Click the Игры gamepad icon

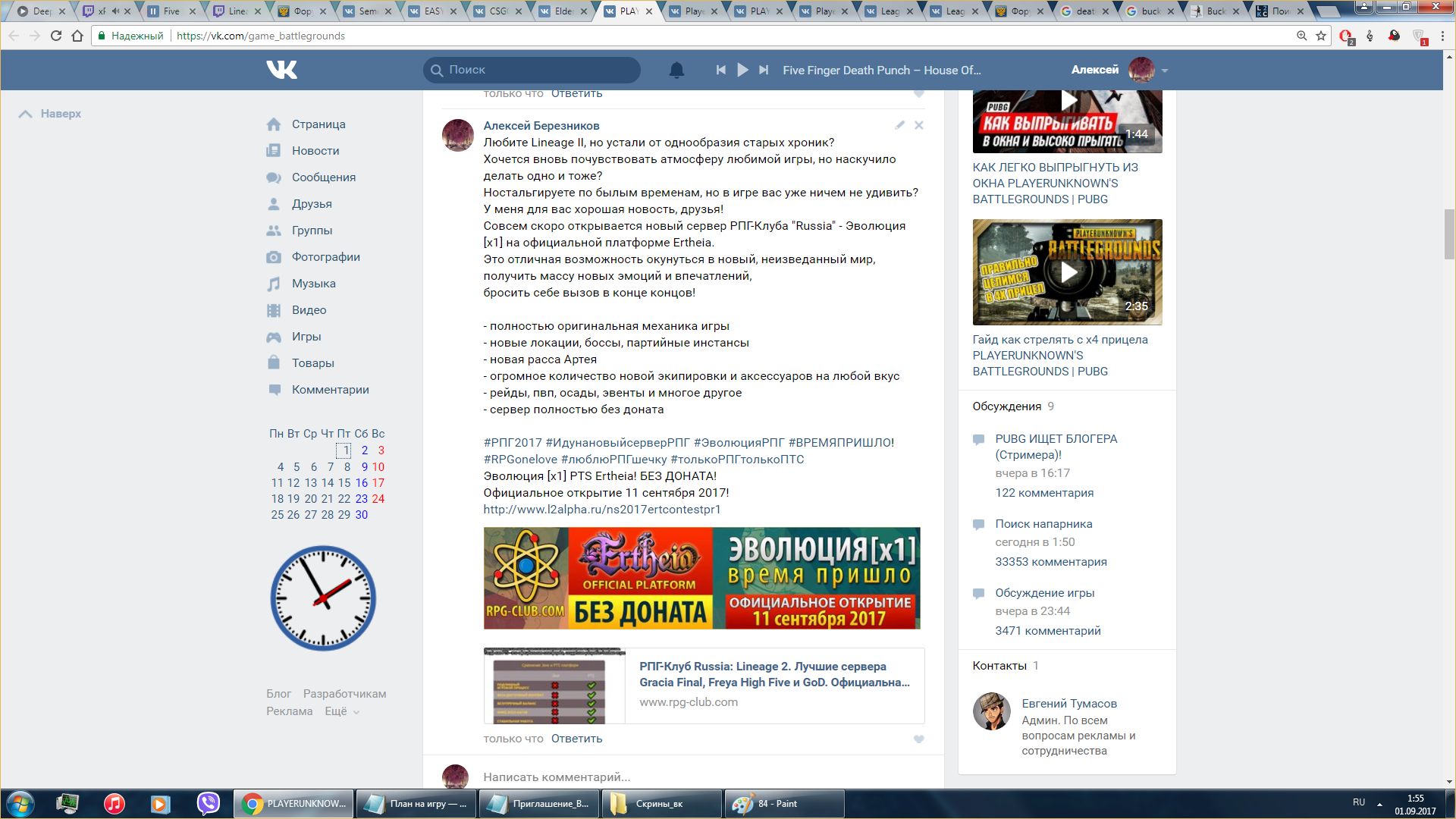tap(274, 337)
